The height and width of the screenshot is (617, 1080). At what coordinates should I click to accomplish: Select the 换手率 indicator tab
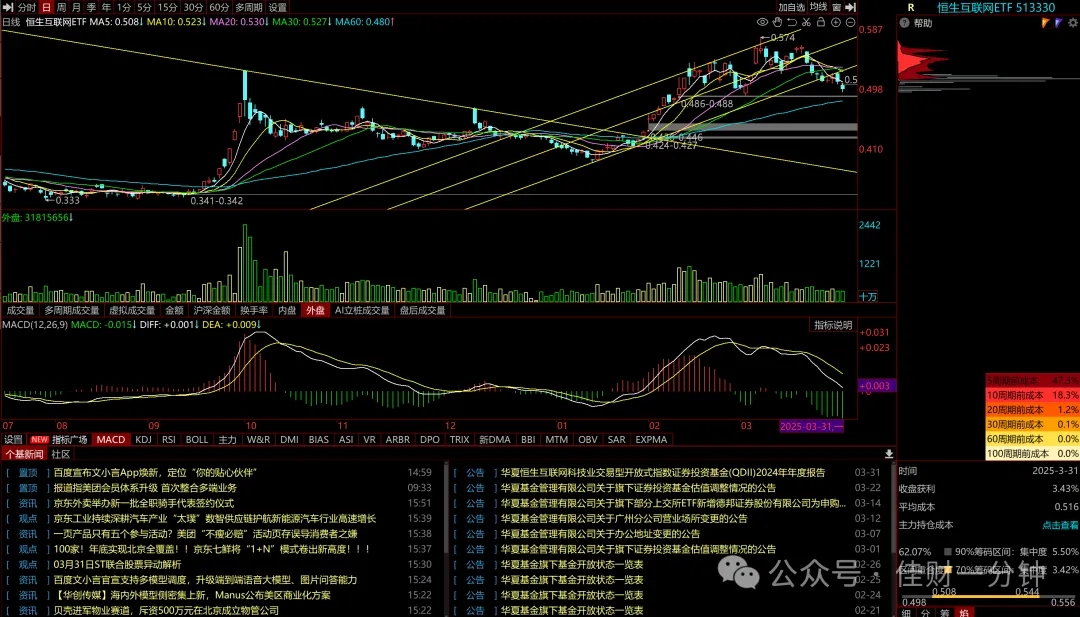point(254,311)
